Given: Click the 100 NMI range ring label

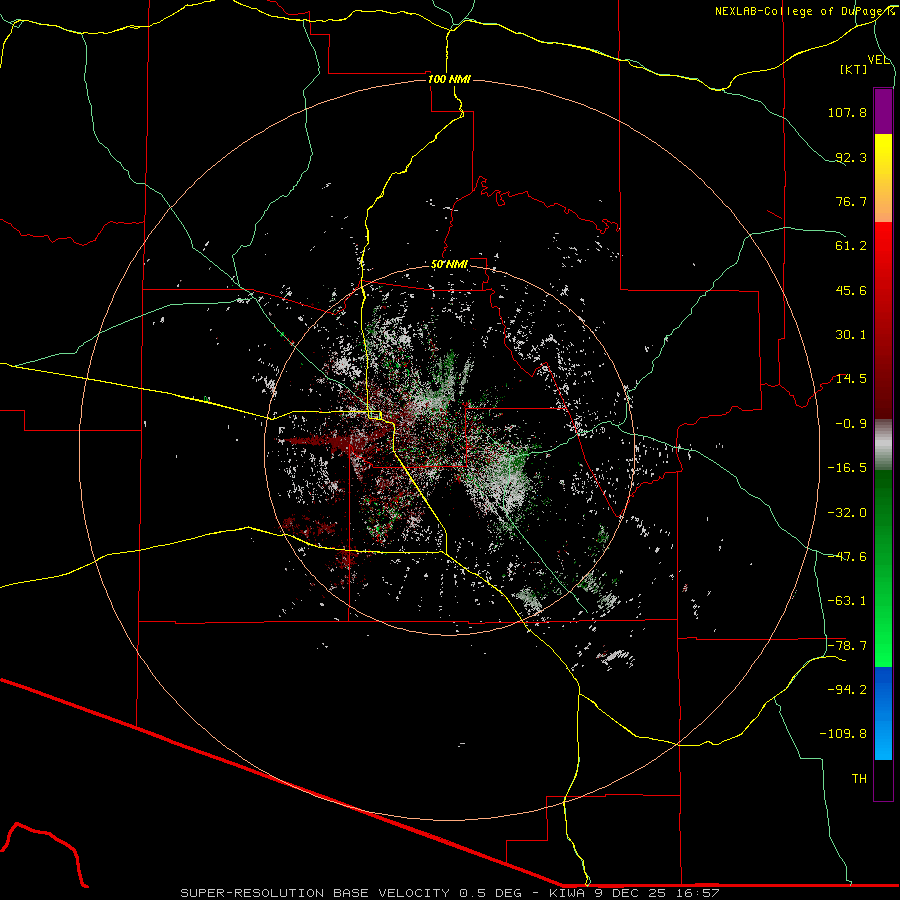Looking at the screenshot, I should [x=449, y=79].
